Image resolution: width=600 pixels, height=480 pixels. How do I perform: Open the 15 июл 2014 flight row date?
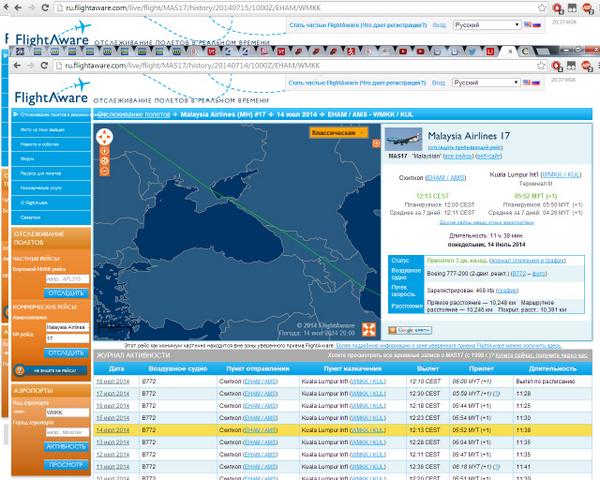[112, 418]
